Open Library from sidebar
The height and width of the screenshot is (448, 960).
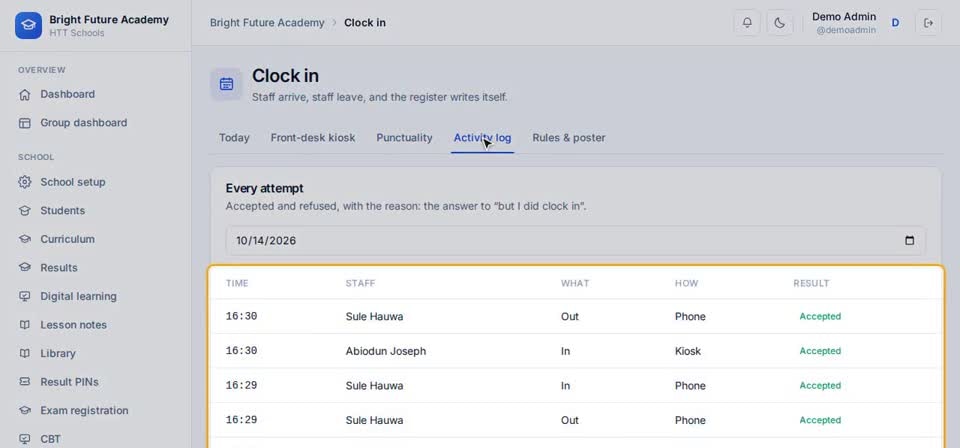[x=58, y=353]
